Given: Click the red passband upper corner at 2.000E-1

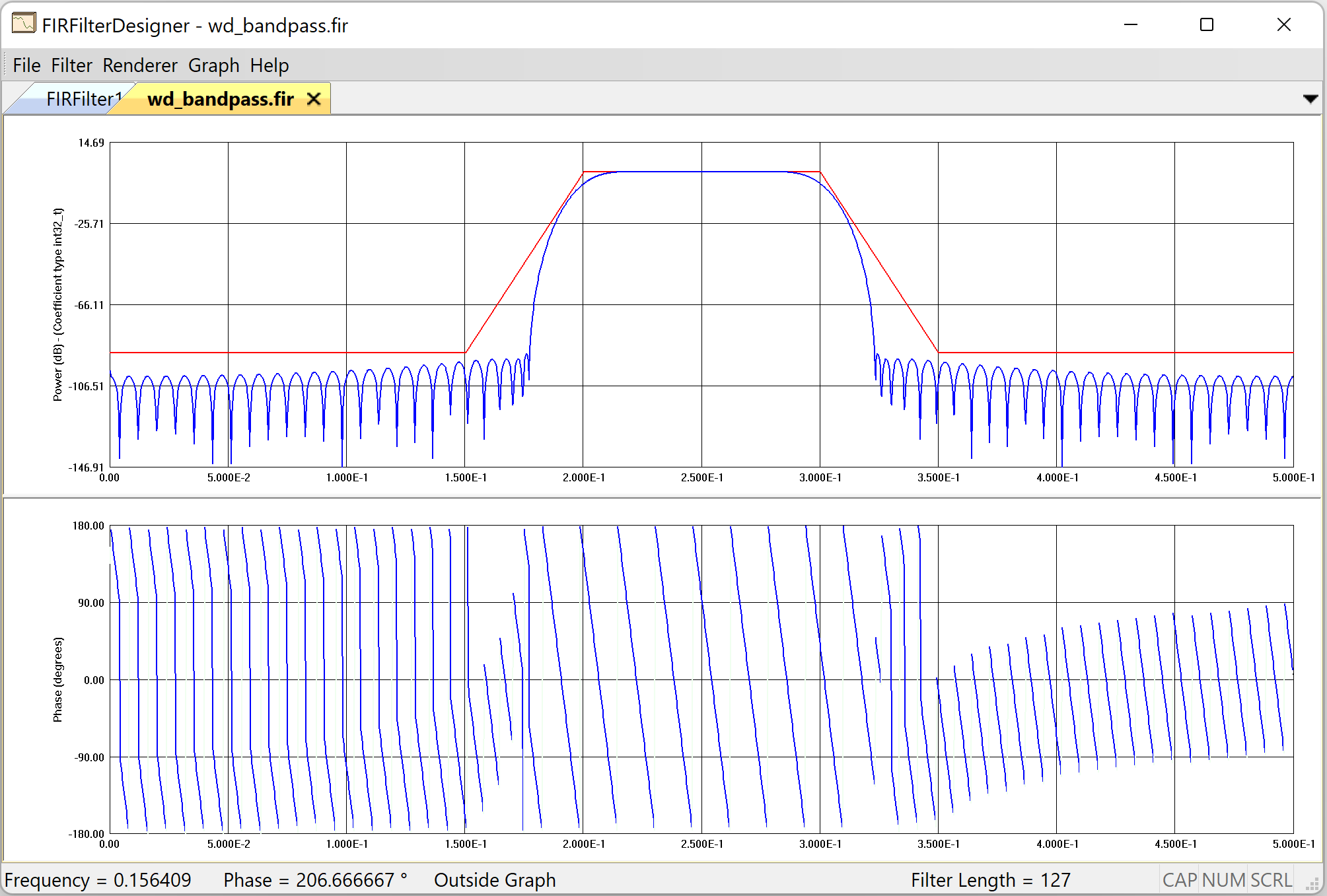Looking at the screenshot, I should coord(583,172).
